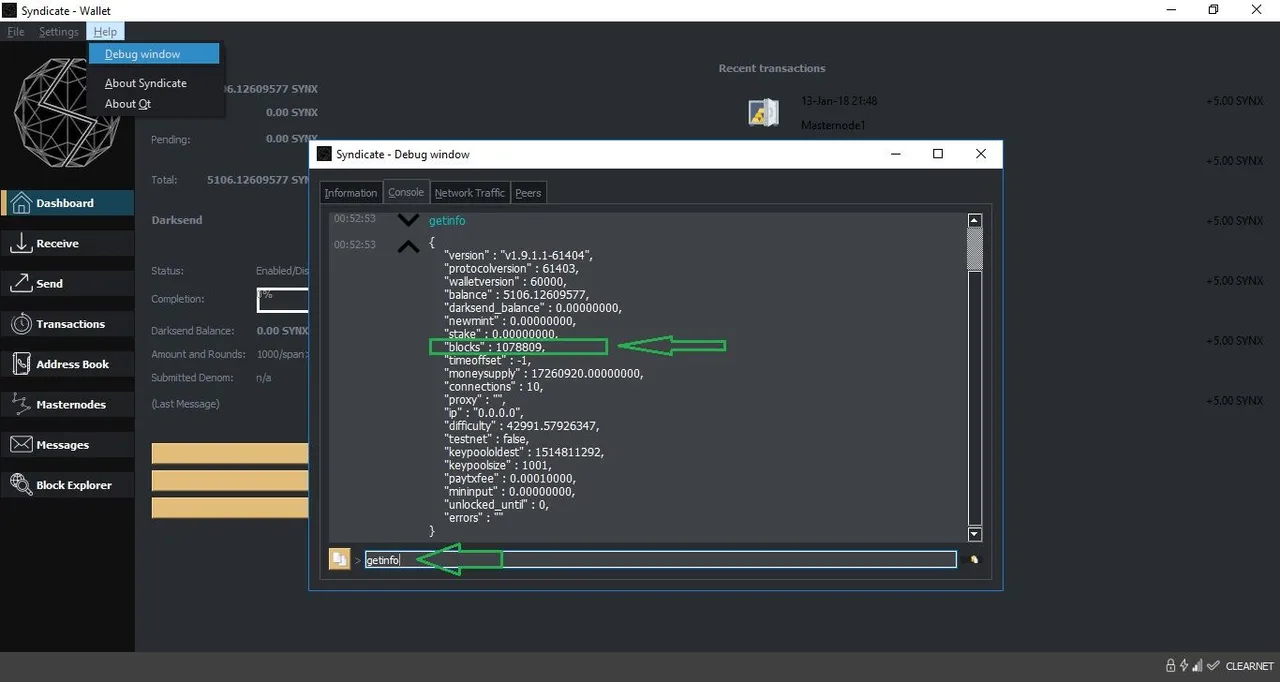Click the reply up-chevron beside the JSON output
The height and width of the screenshot is (682, 1280).
(x=408, y=246)
